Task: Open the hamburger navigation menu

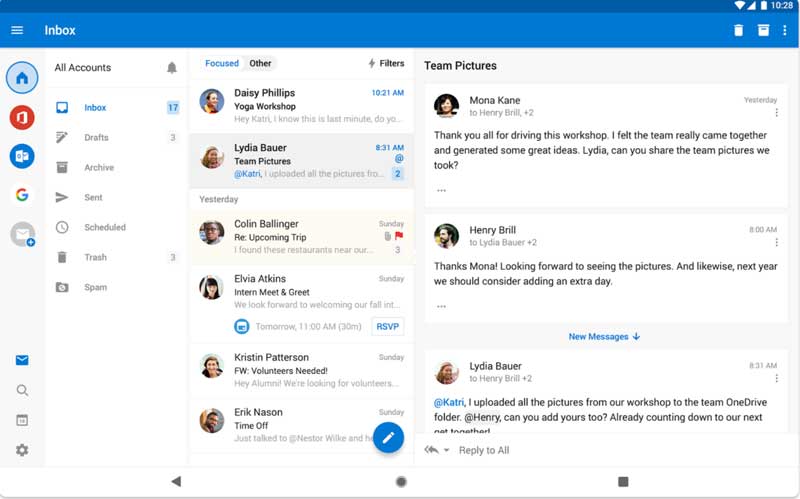Action: 17,30
